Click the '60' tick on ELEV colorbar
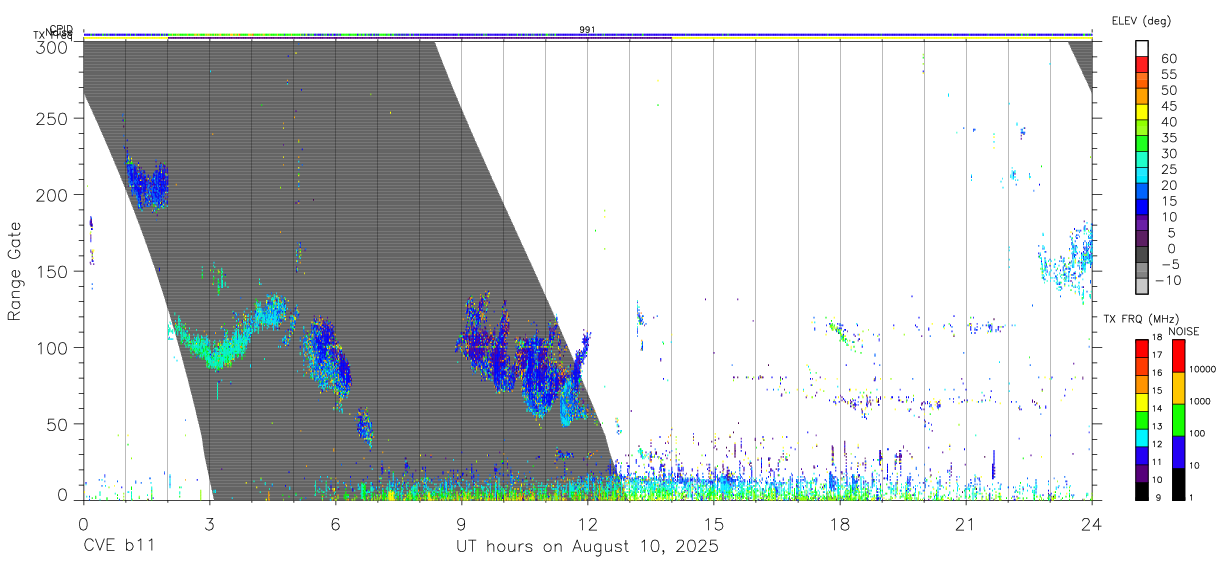1228x567 pixels. coord(1168,59)
